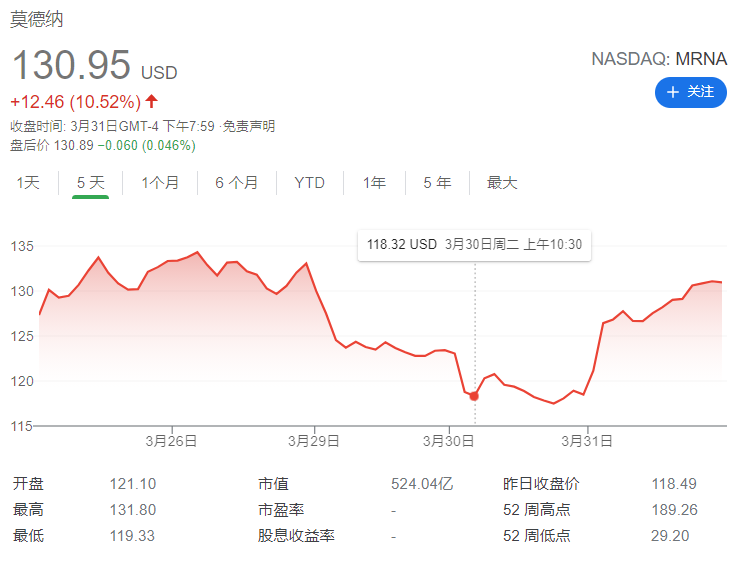Select the 最大 chart range
Screen dimensions: 746x563
[501, 183]
